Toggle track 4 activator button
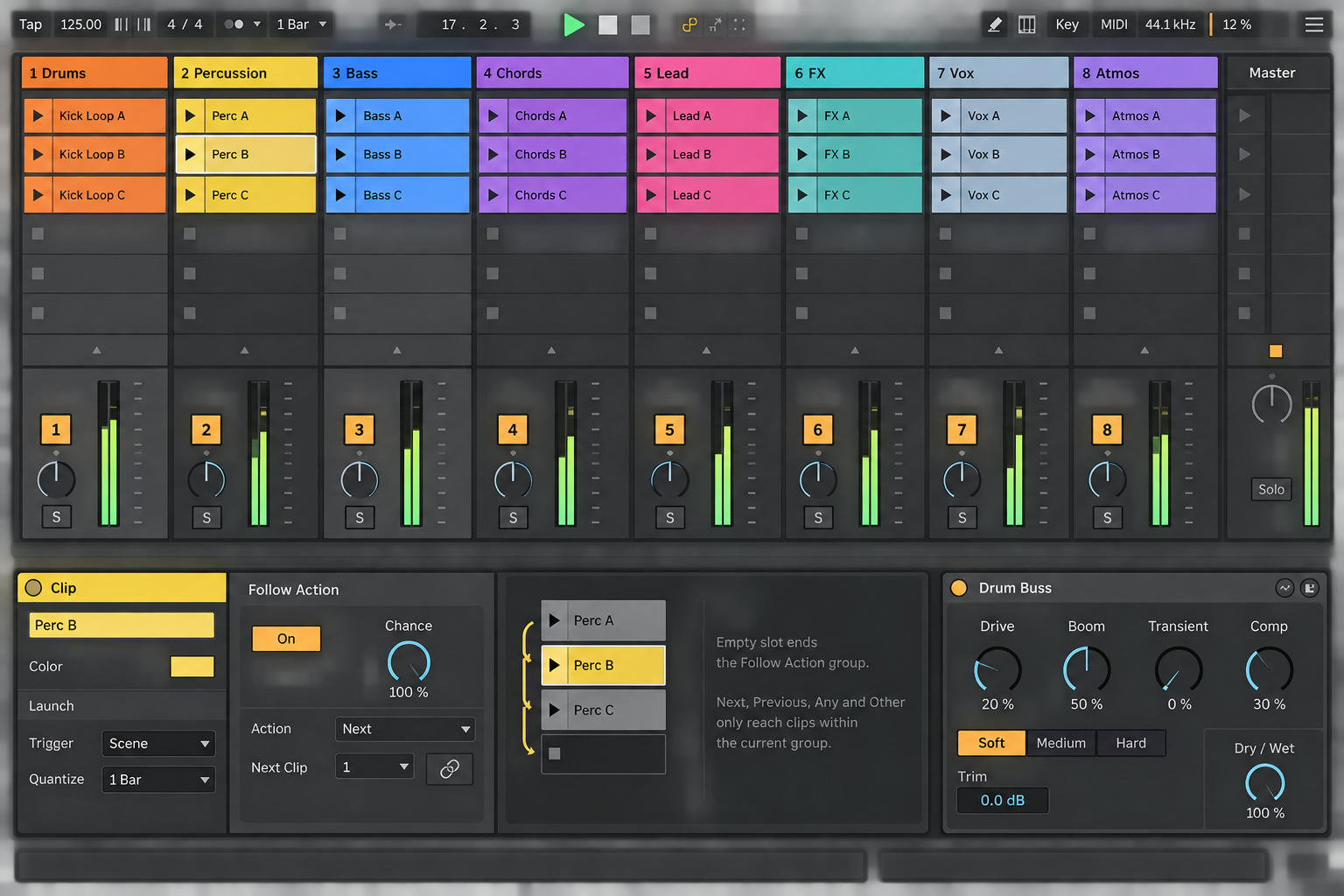 513,430
